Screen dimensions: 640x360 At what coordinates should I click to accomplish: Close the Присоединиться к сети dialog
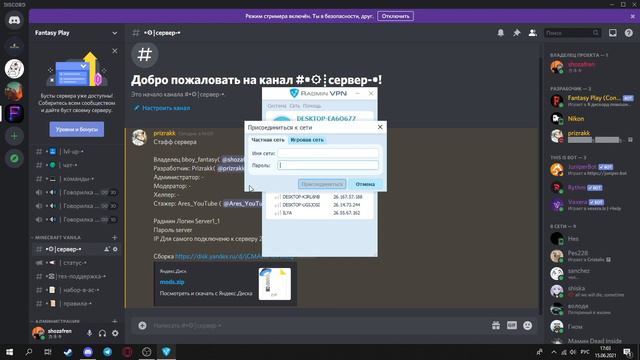[x=380, y=127]
